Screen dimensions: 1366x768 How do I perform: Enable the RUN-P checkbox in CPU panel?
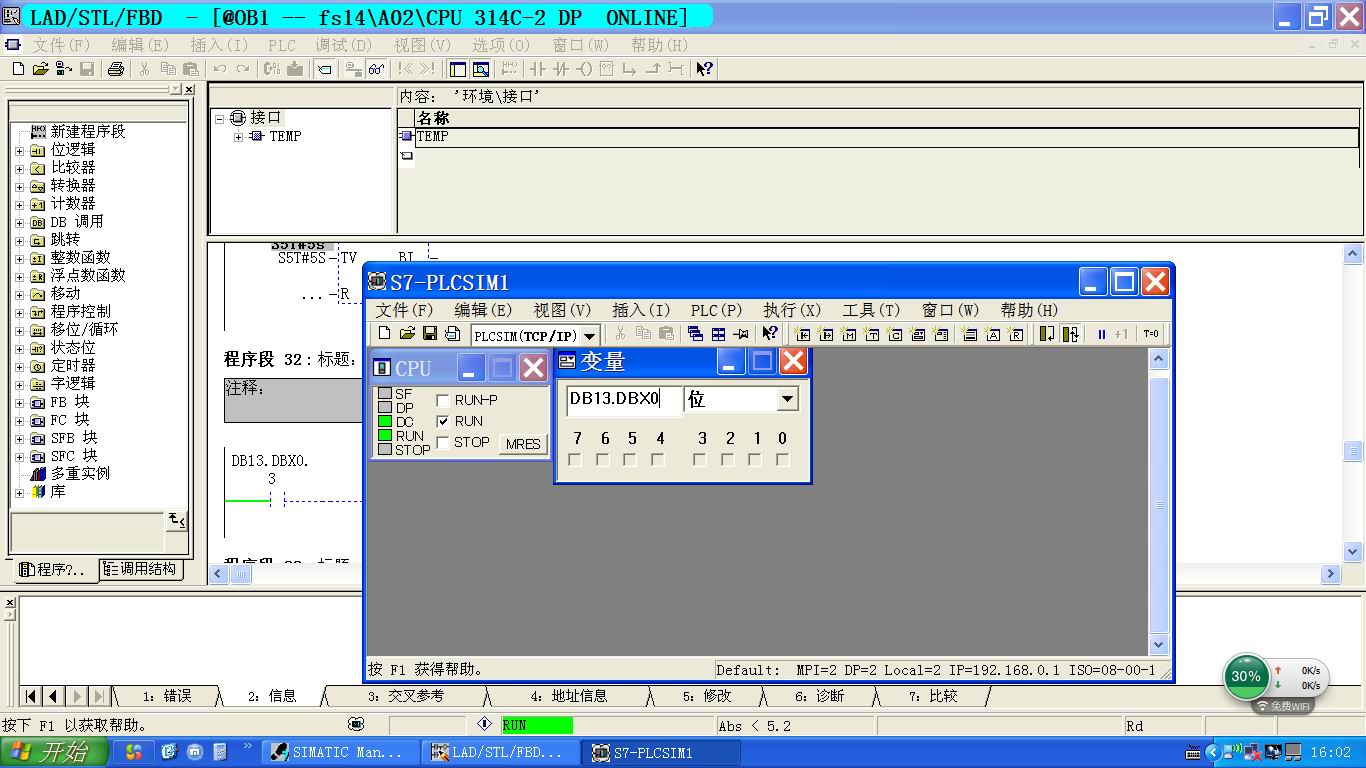[443, 400]
